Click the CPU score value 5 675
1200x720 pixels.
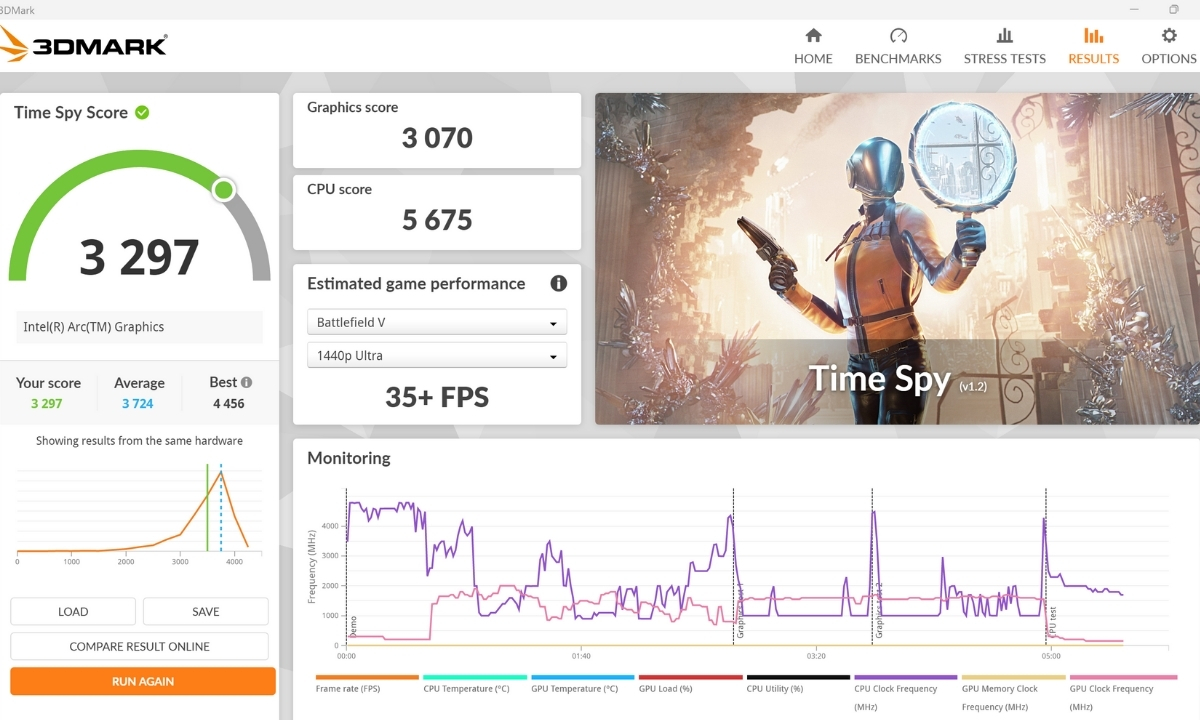[x=437, y=220]
